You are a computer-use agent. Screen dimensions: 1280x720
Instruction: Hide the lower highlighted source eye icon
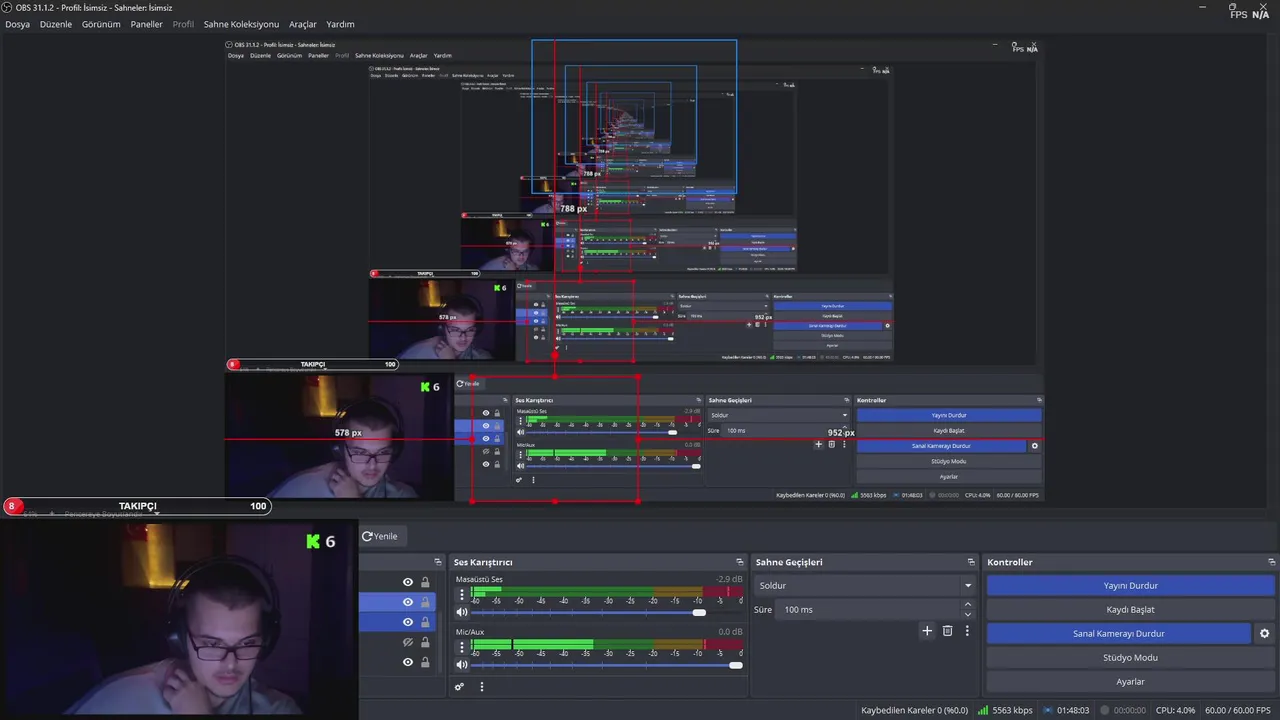click(408, 622)
